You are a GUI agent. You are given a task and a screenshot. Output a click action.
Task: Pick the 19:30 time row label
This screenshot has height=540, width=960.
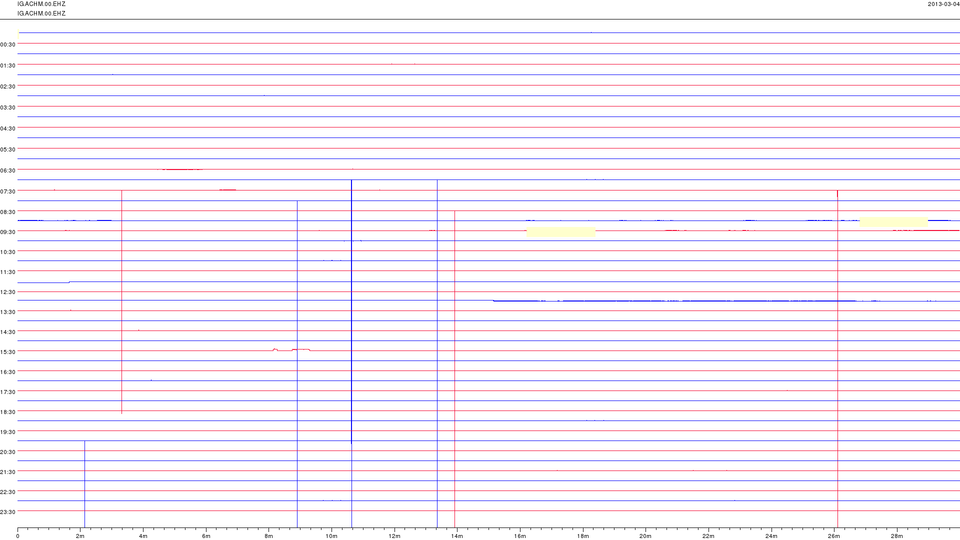pyautogui.click(x=7, y=432)
